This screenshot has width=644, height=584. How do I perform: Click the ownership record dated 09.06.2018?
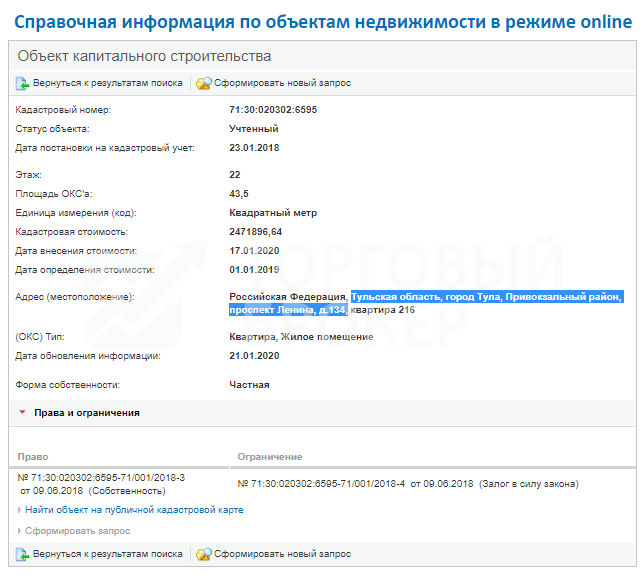(101, 484)
